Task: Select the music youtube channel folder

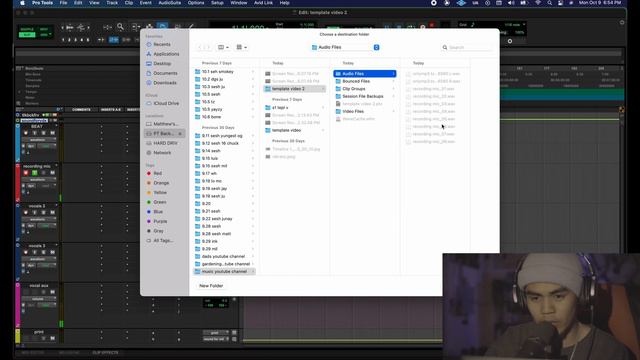Action: 224,271
